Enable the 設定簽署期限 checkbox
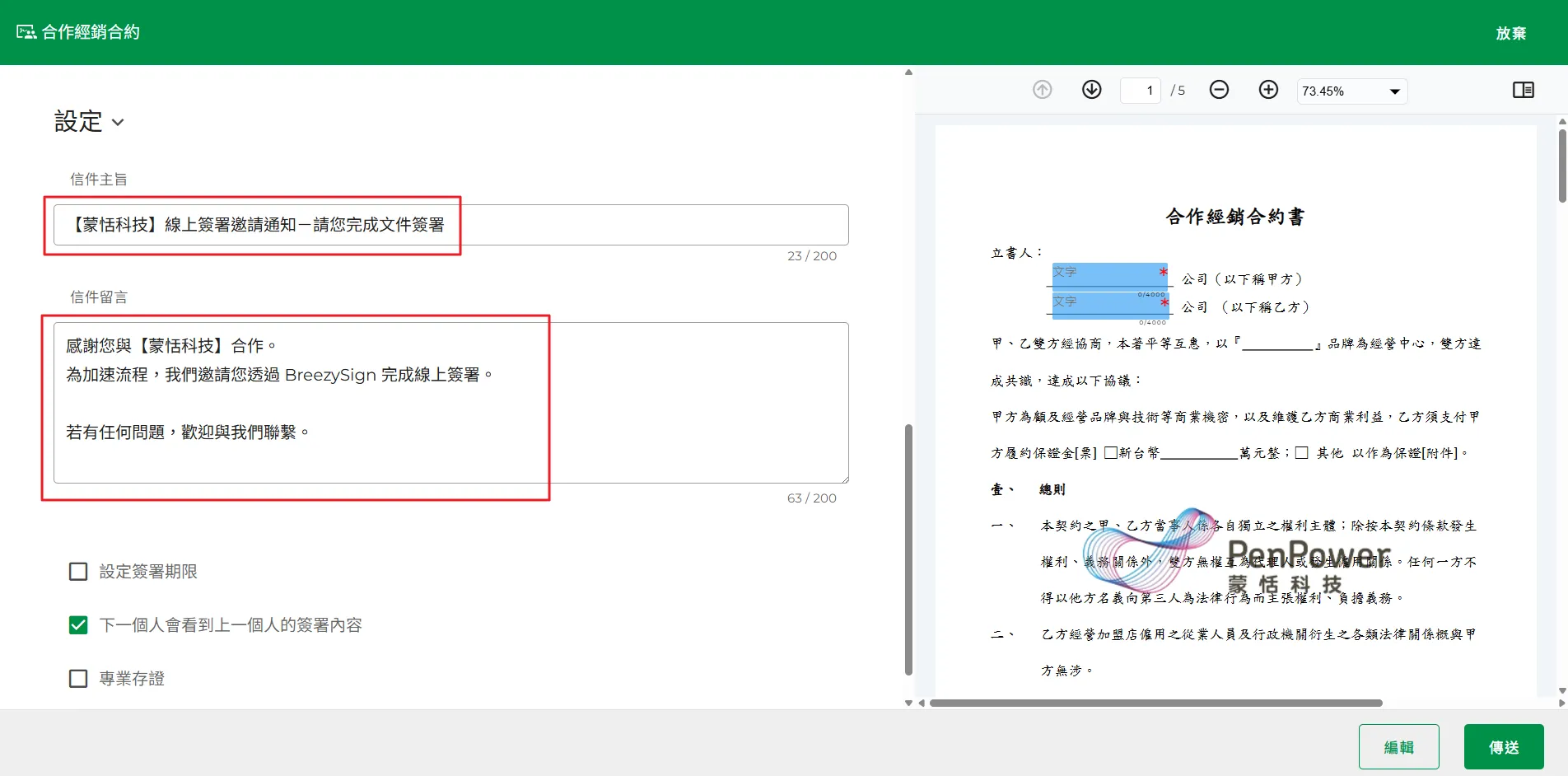 (78, 572)
